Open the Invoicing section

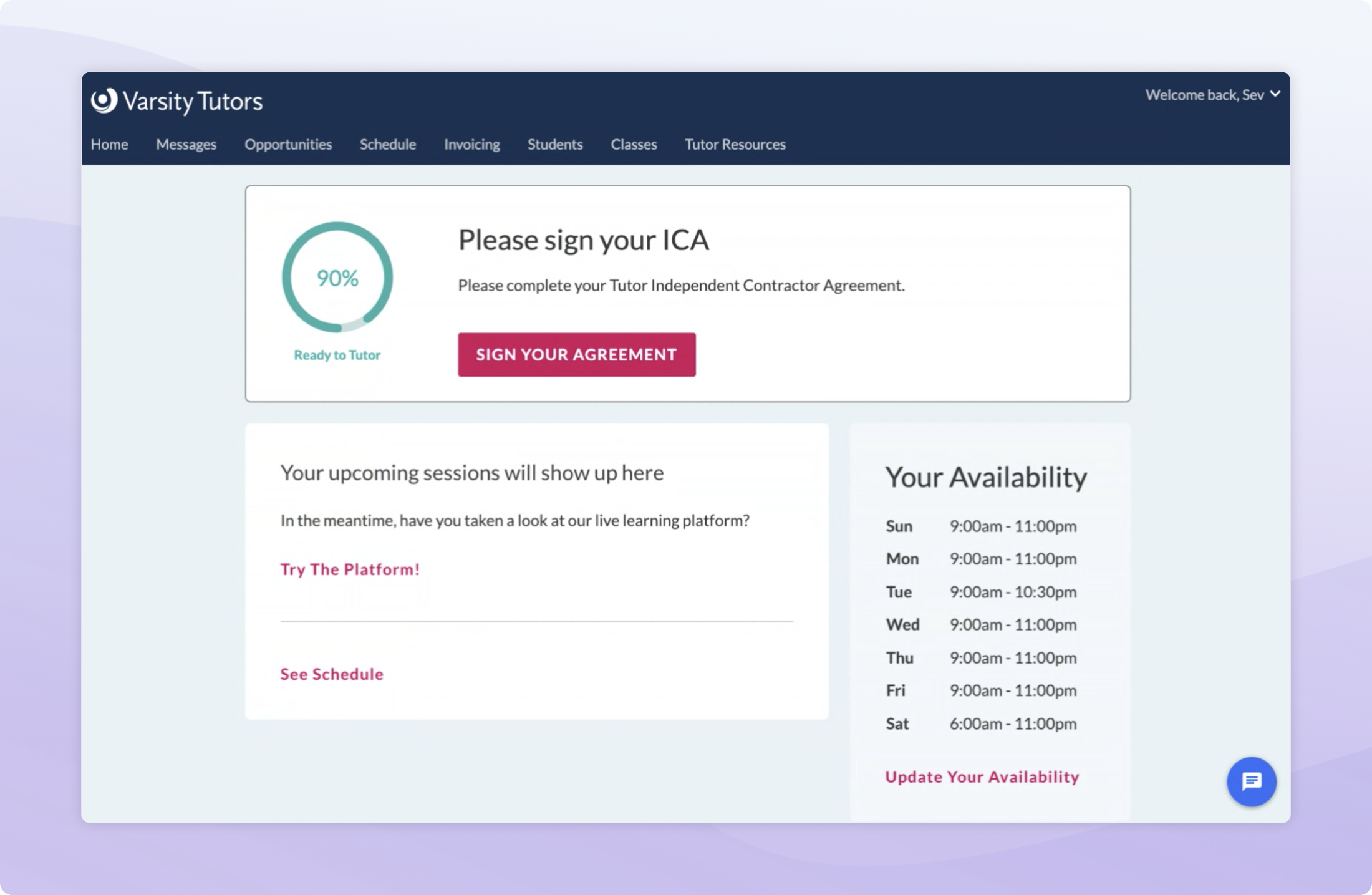pyautogui.click(x=471, y=145)
